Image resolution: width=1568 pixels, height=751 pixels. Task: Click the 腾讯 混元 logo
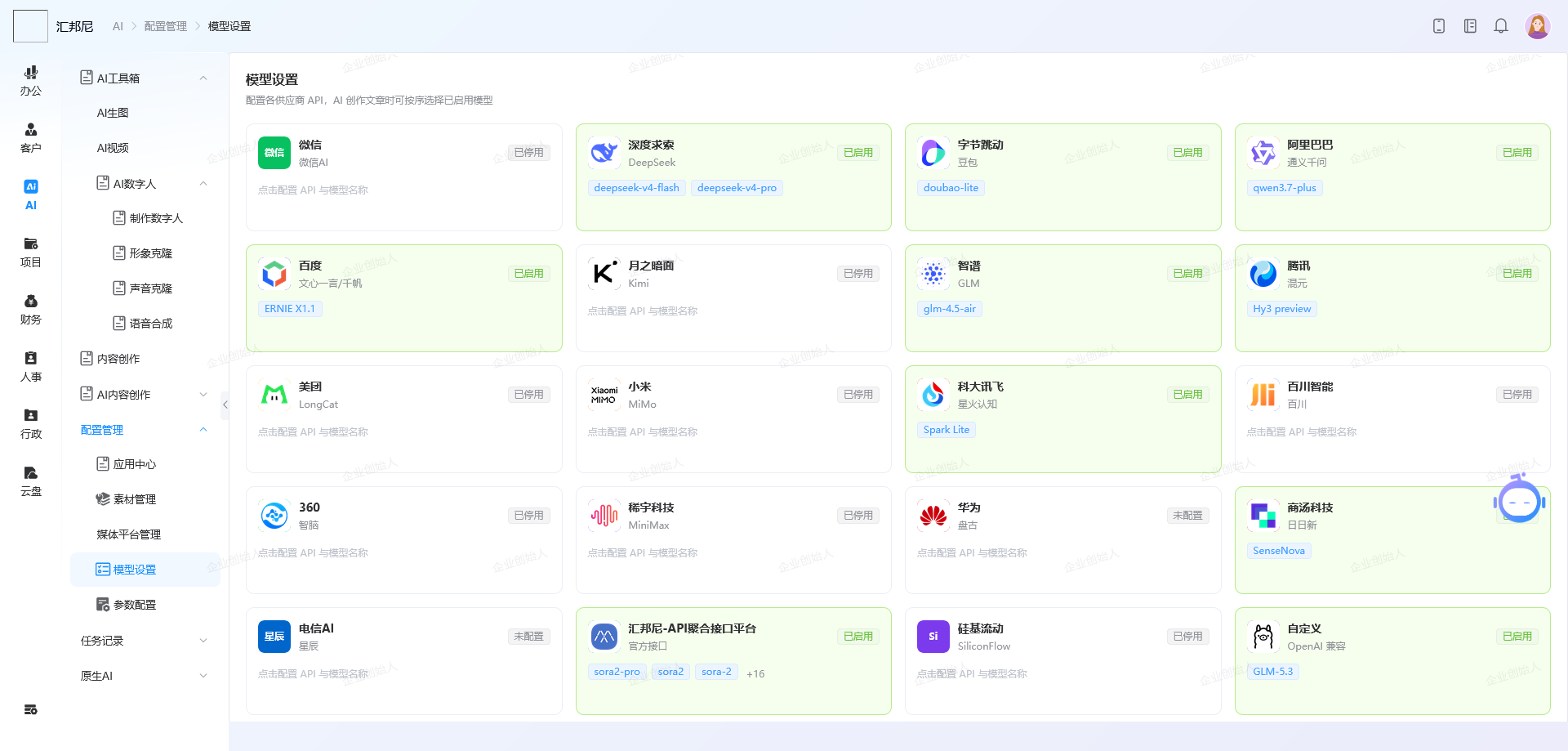1263,274
